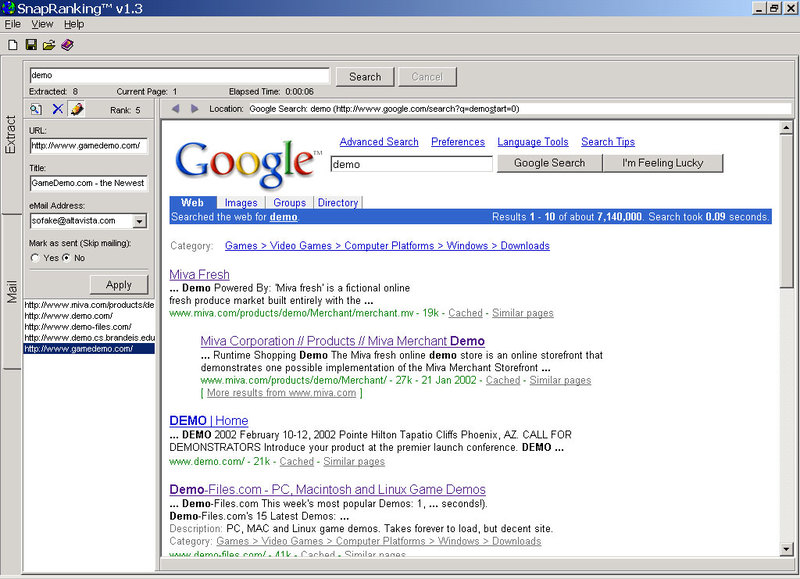The image size is (800, 579).
Task: Click the underlined demo link in blue bar
Action: pyautogui.click(x=283, y=217)
